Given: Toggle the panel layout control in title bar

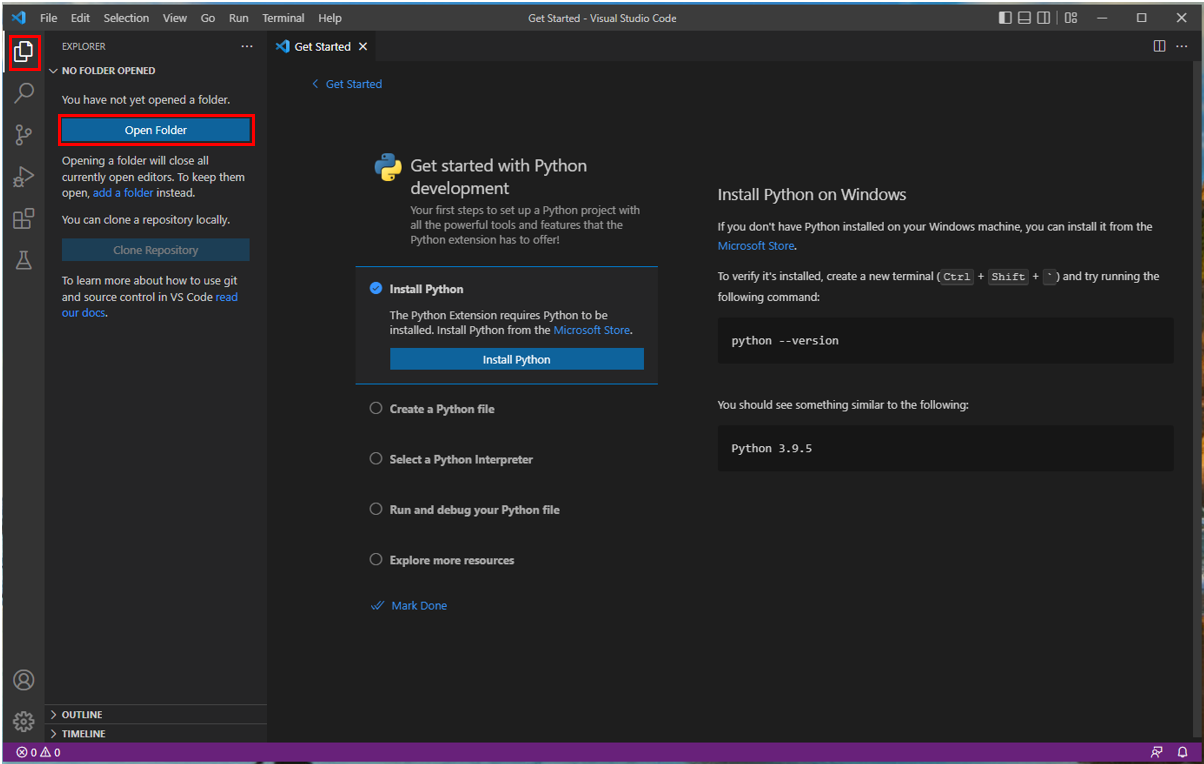Looking at the screenshot, I should coord(1023,17).
